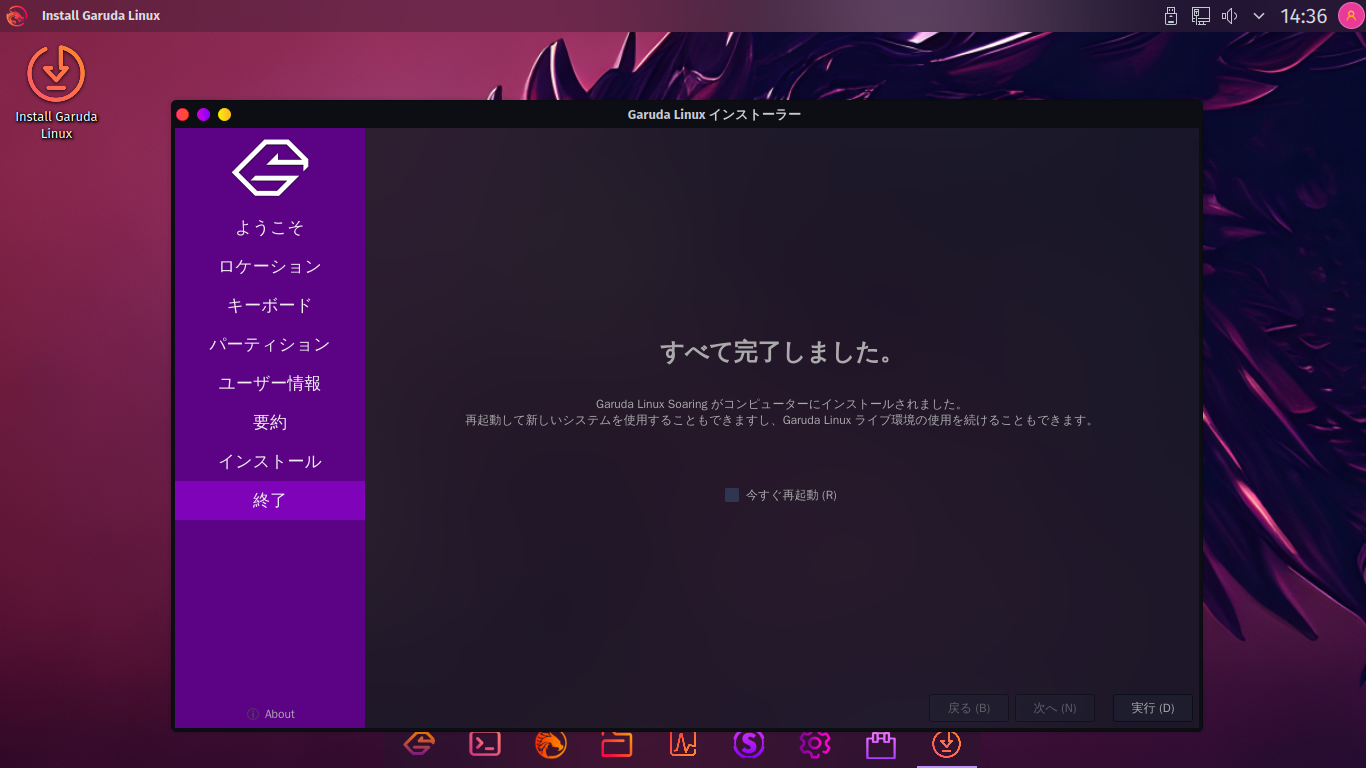Close the installer with the red button
The image size is (1366, 768).
point(183,114)
